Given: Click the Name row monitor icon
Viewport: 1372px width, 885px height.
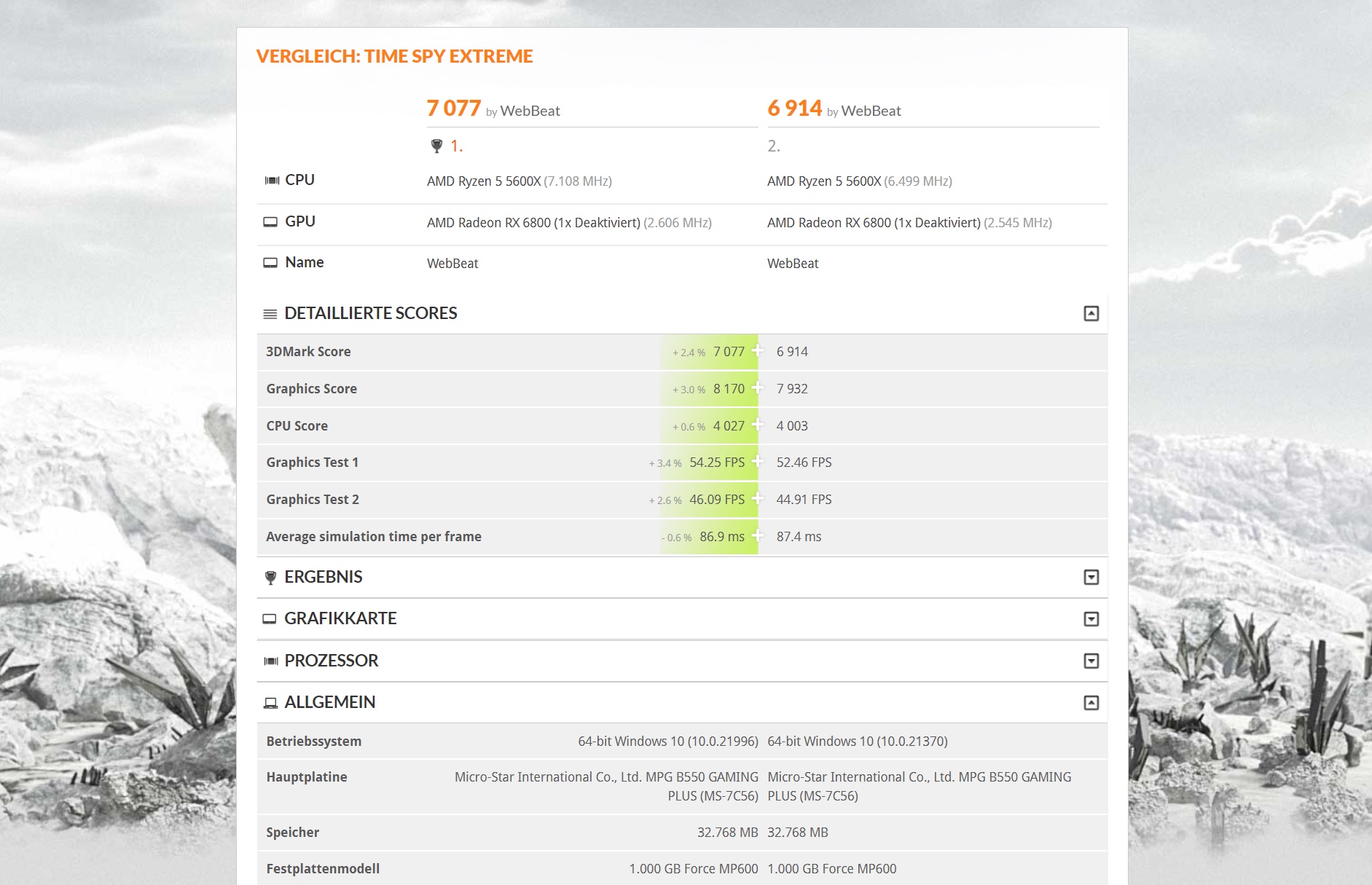Looking at the screenshot, I should point(270,262).
